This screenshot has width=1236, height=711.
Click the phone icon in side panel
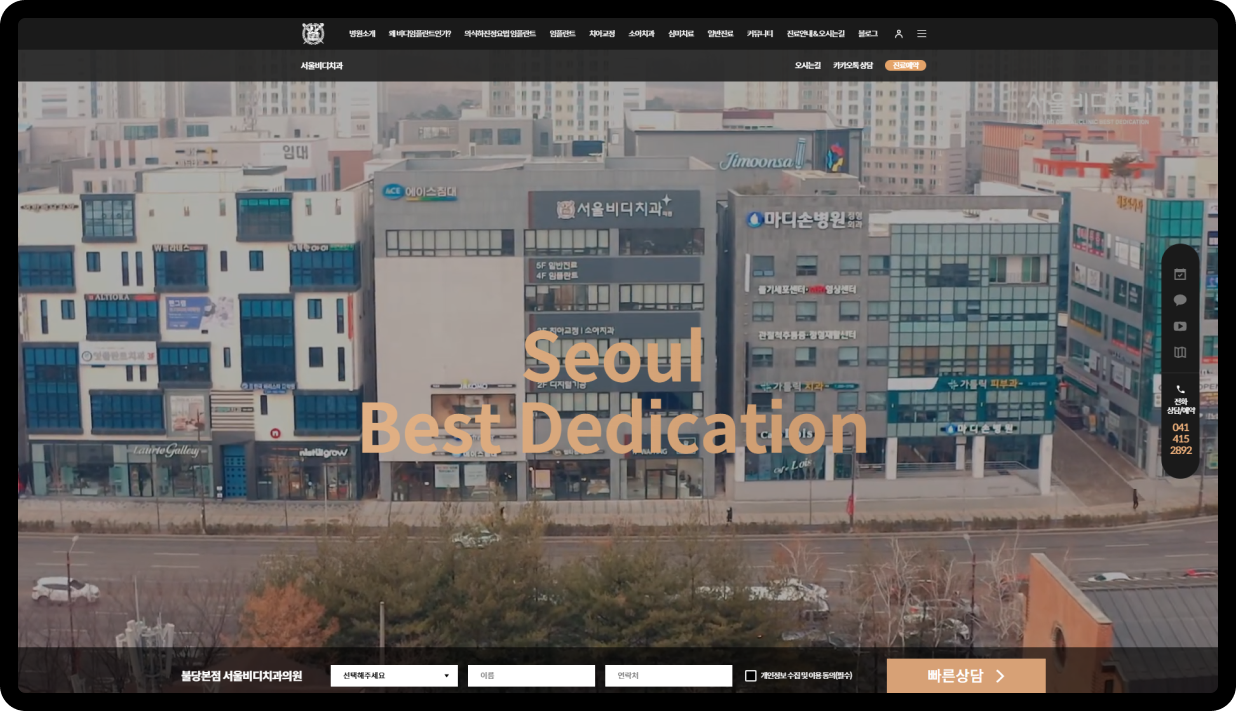[x=1180, y=389]
